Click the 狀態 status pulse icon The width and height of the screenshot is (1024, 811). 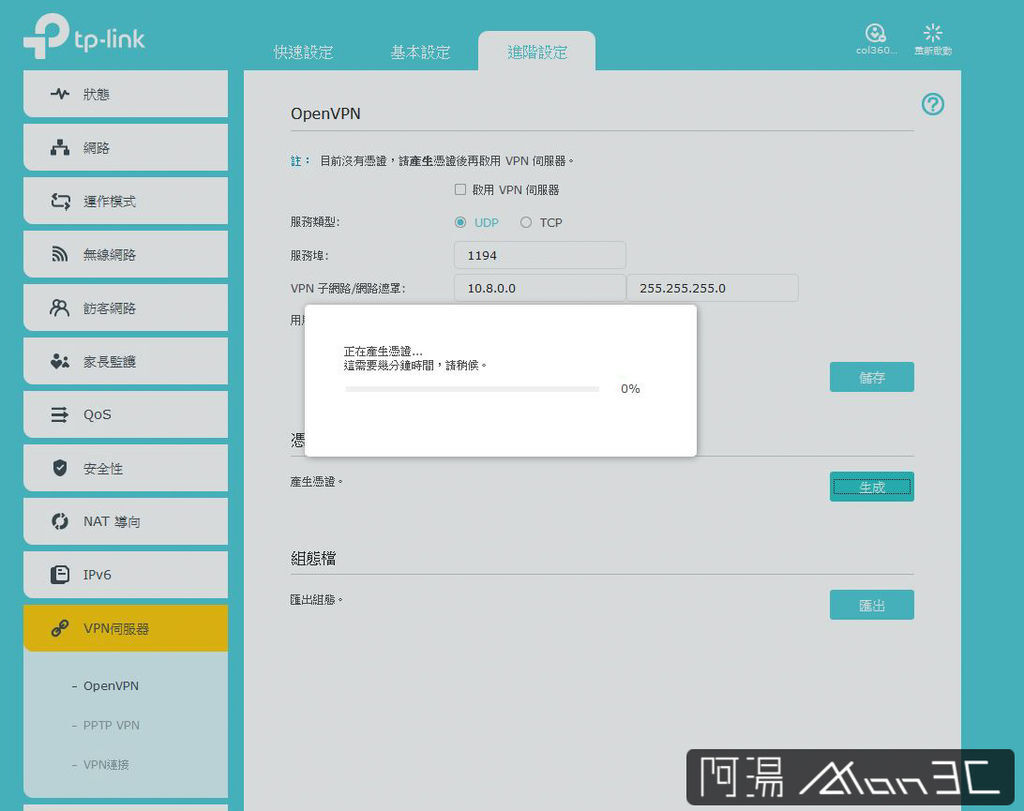pyautogui.click(x=60, y=94)
